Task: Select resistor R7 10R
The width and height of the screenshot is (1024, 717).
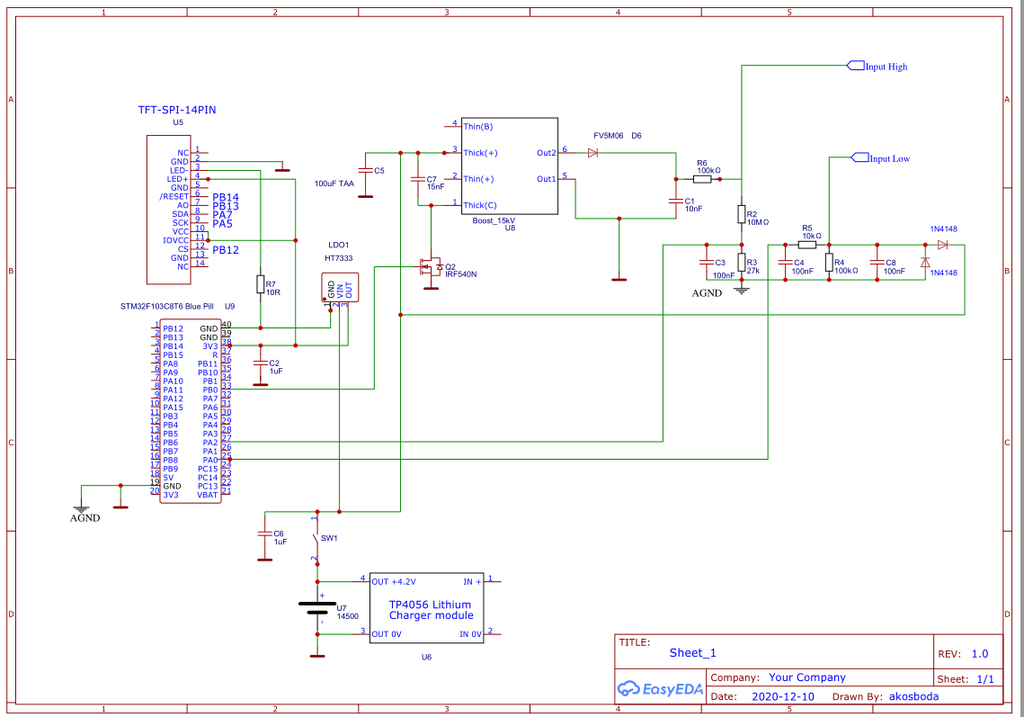Action: coord(261,284)
